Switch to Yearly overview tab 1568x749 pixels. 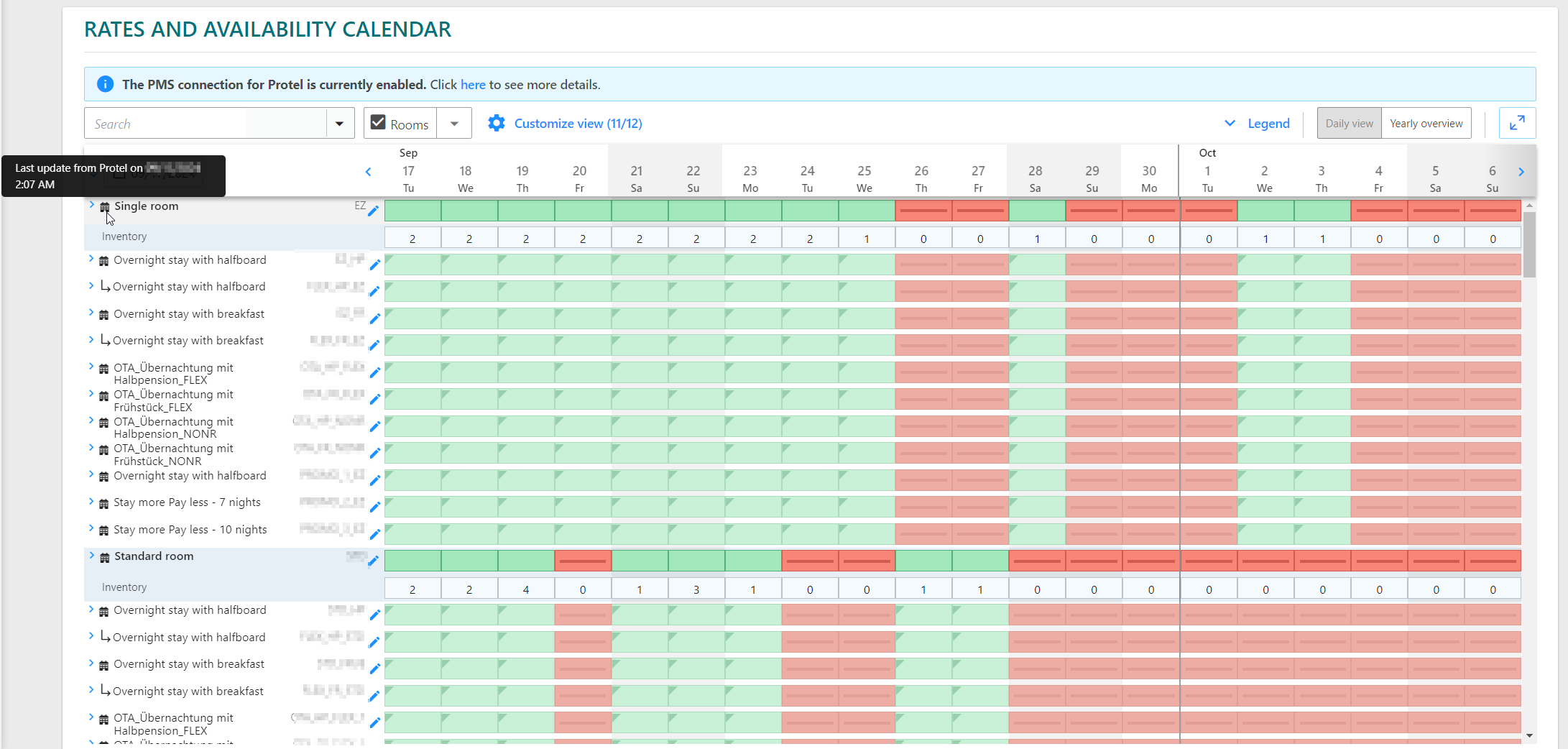pyautogui.click(x=1426, y=123)
